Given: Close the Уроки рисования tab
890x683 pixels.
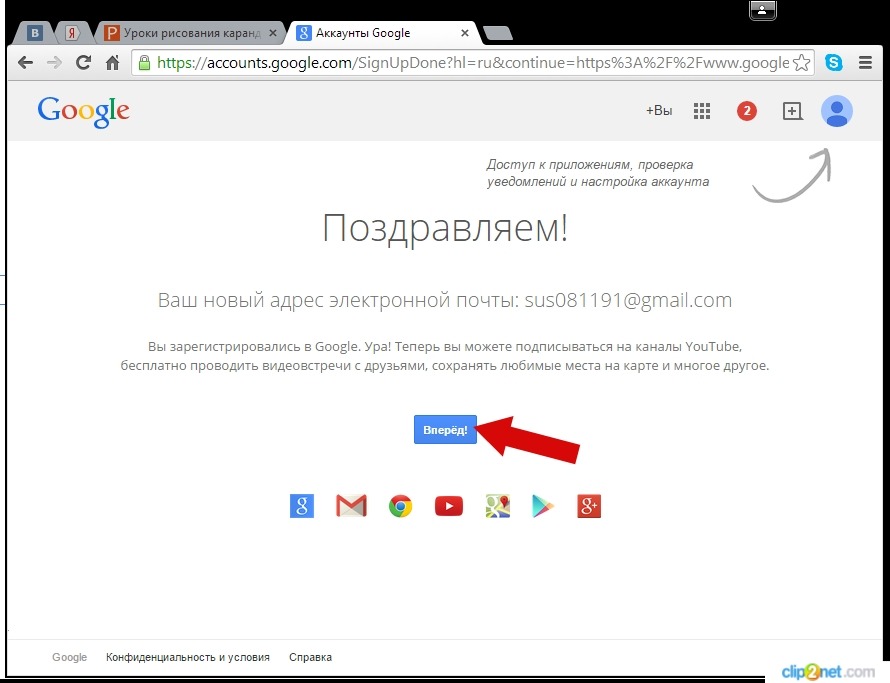Looking at the screenshot, I should 272,33.
